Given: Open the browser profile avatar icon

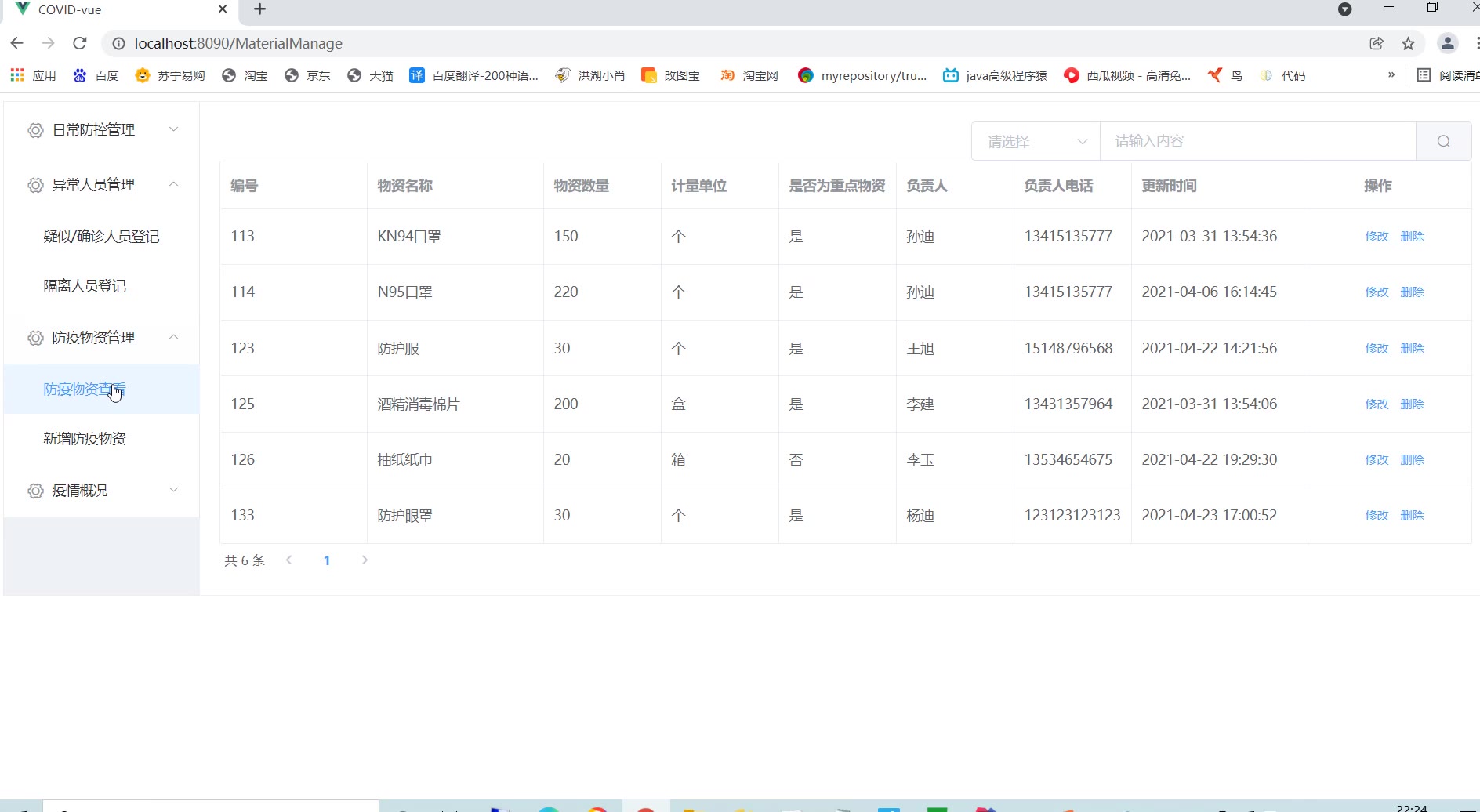Looking at the screenshot, I should pos(1447,43).
